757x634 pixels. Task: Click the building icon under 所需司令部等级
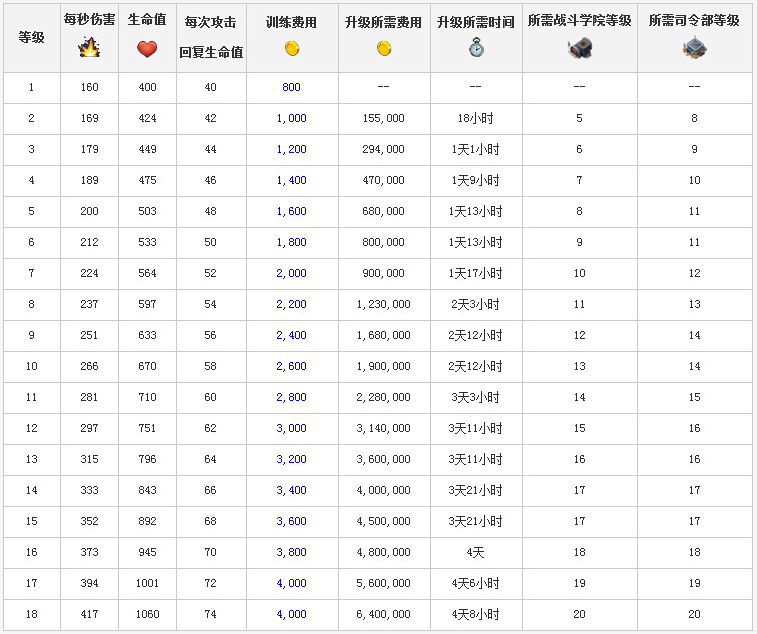694,47
